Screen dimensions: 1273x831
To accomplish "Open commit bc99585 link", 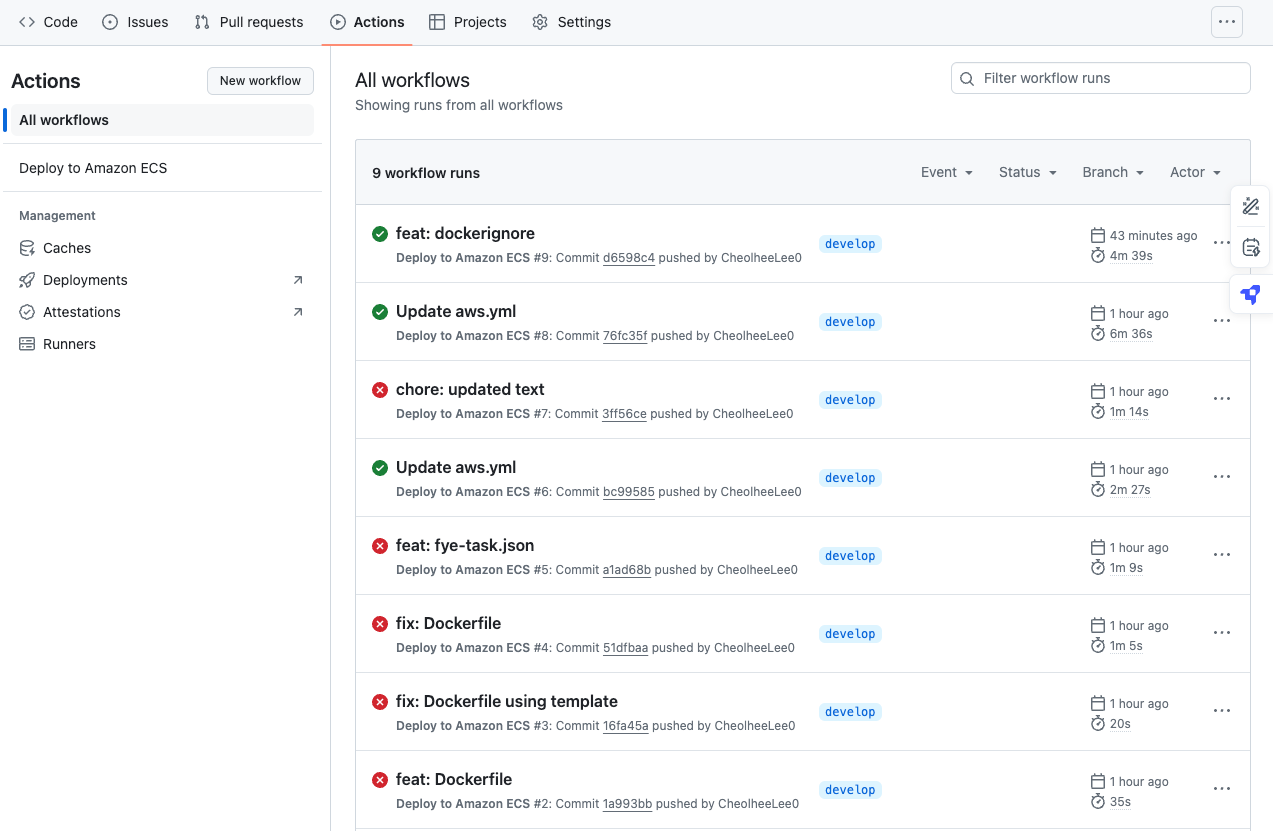I will click(x=629, y=492).
